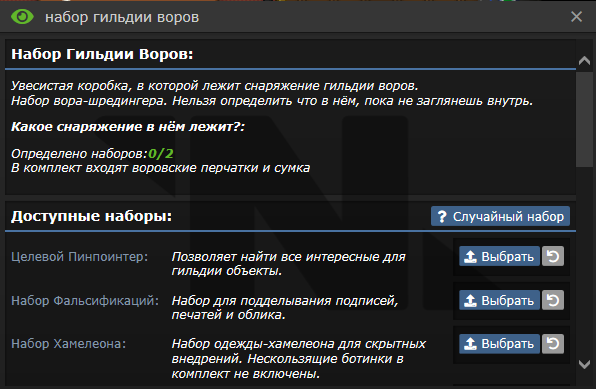
Task: Click the window title набор гильдии воров
Action: click(122, 17)
